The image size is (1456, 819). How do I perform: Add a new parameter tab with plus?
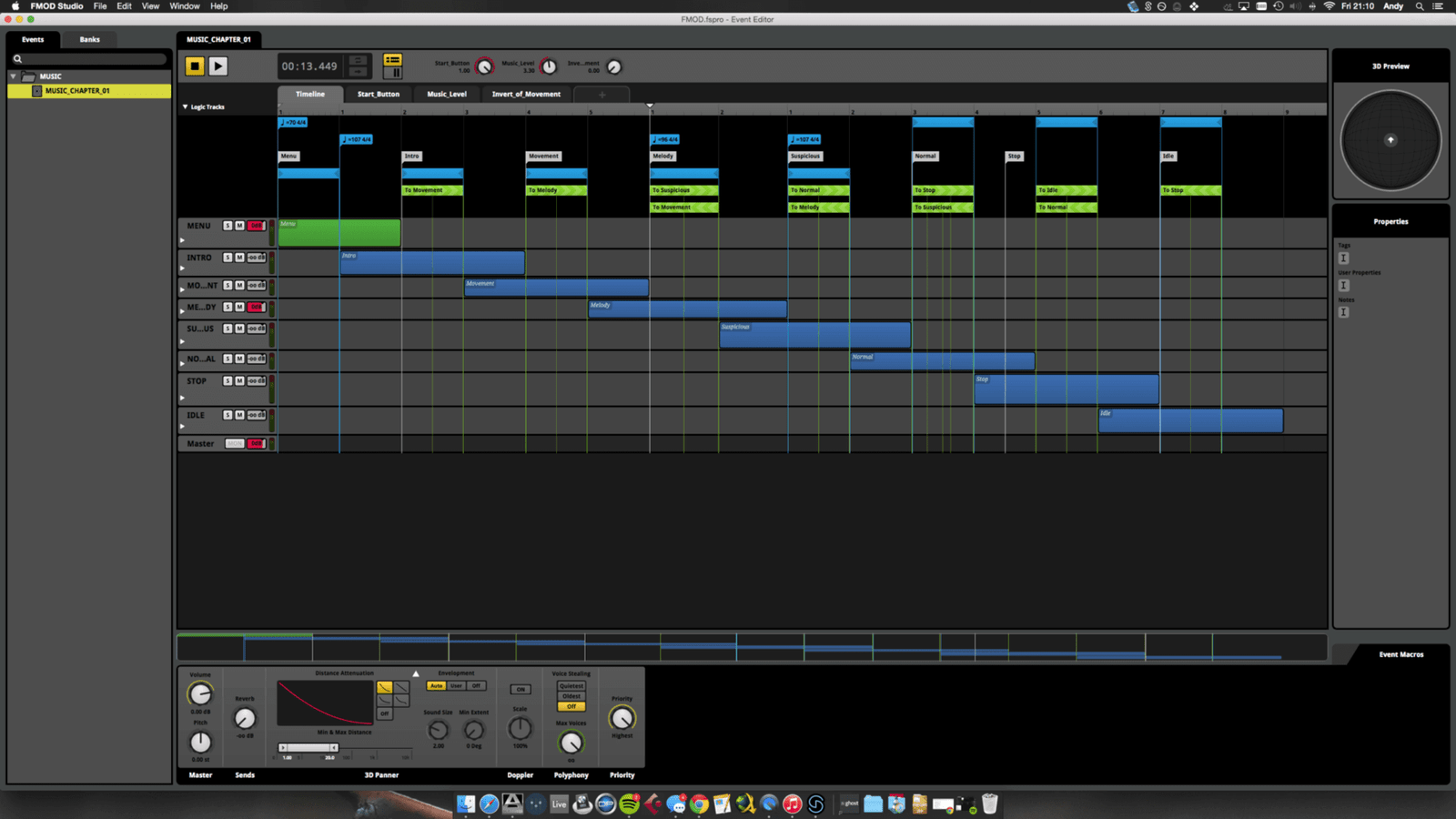tap(602, 95)
